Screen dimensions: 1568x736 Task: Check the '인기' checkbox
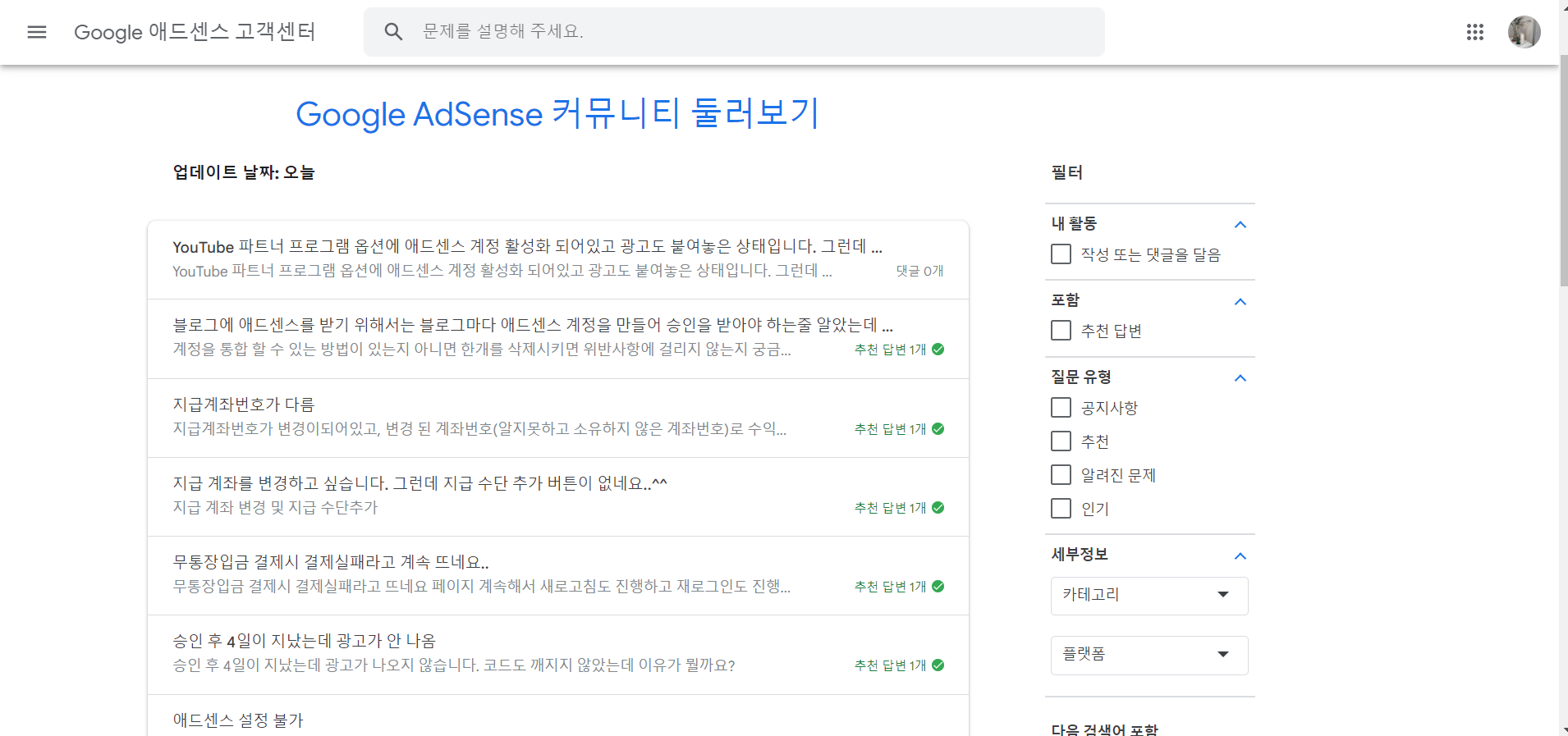click(1061, 509)
